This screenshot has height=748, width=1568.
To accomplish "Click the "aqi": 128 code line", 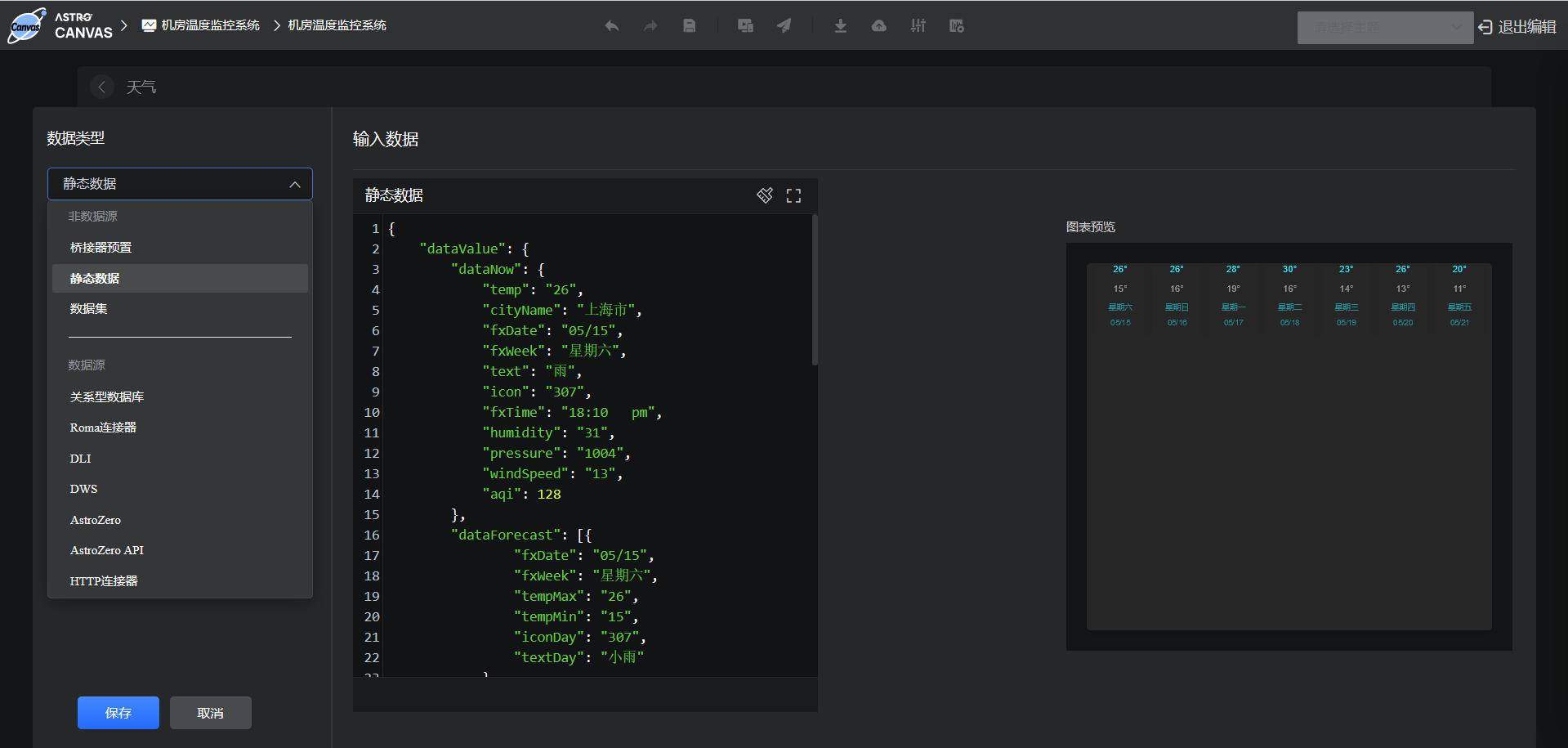I will (521, 494).
